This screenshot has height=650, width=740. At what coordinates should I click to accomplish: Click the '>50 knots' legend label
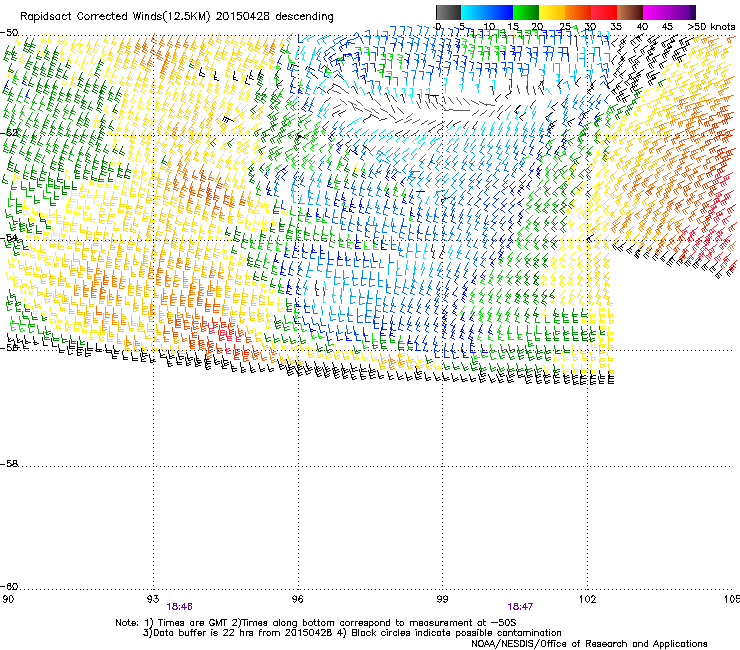[x=712, y=27]
